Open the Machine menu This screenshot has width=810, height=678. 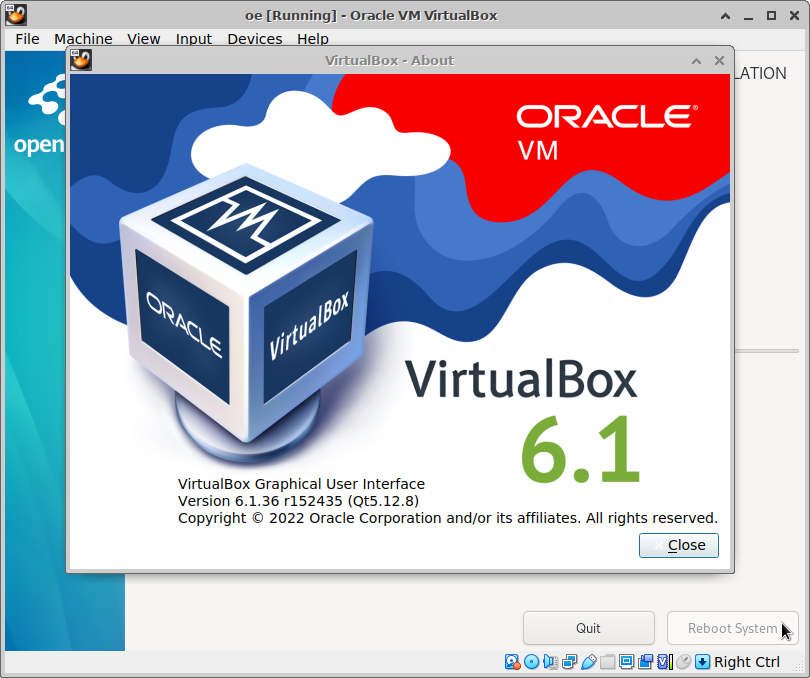tap(83, 39)
